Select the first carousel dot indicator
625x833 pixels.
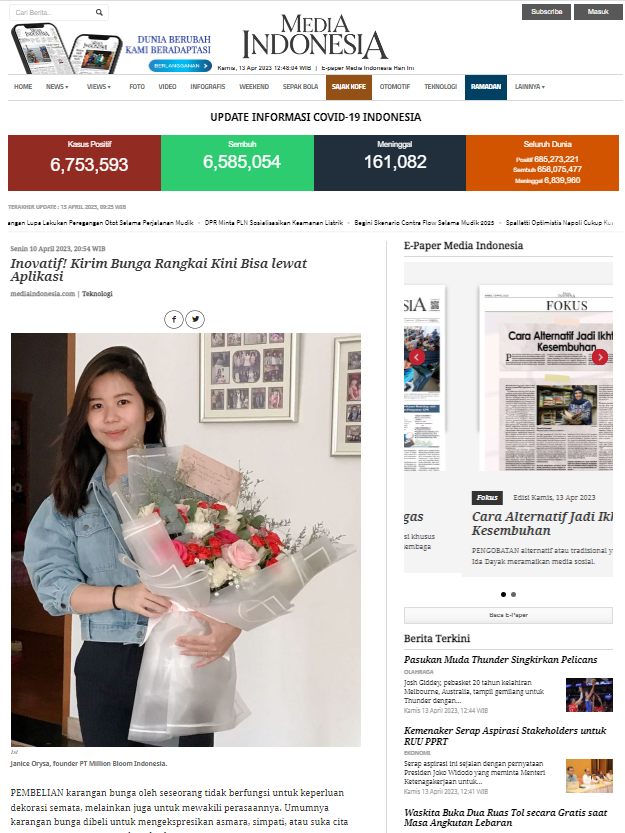[x=503, y=594]
